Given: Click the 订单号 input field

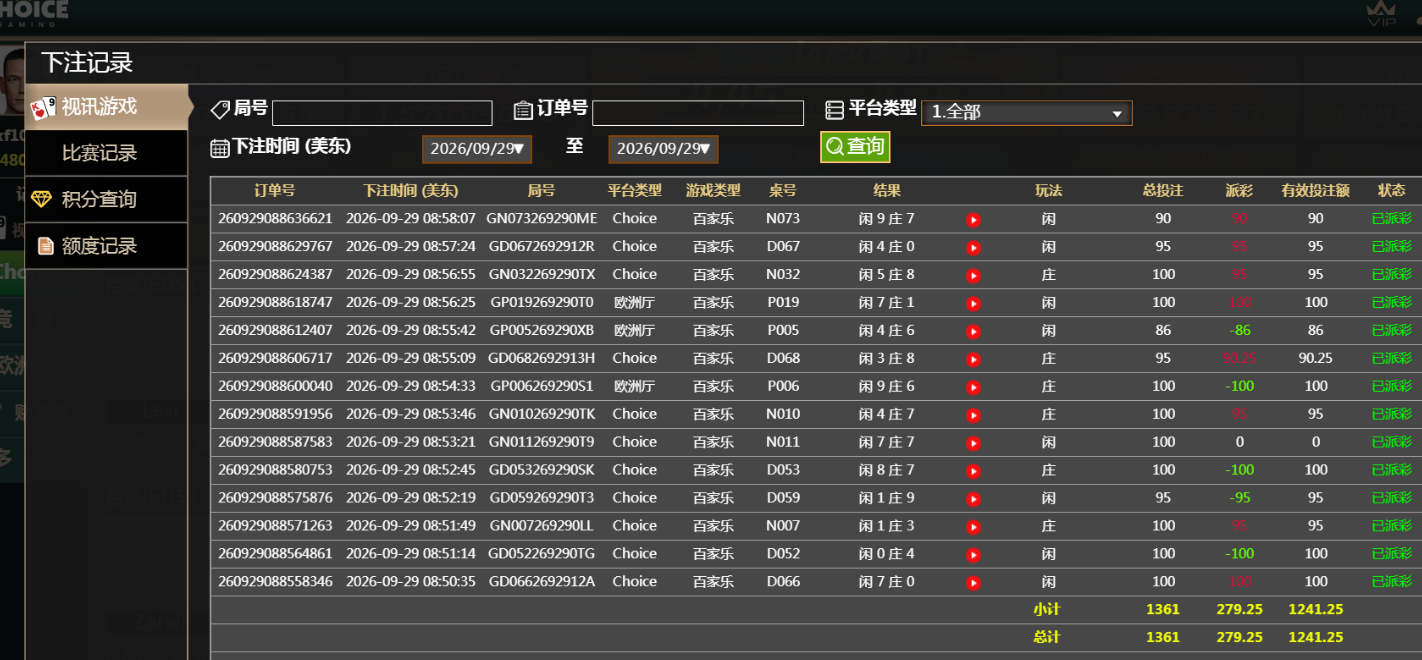Looking at the screenshot, I should 698,113.
